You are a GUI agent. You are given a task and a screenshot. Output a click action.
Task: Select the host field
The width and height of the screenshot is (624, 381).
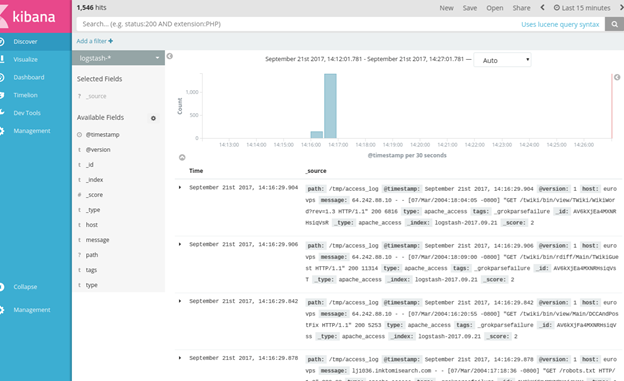92,225
